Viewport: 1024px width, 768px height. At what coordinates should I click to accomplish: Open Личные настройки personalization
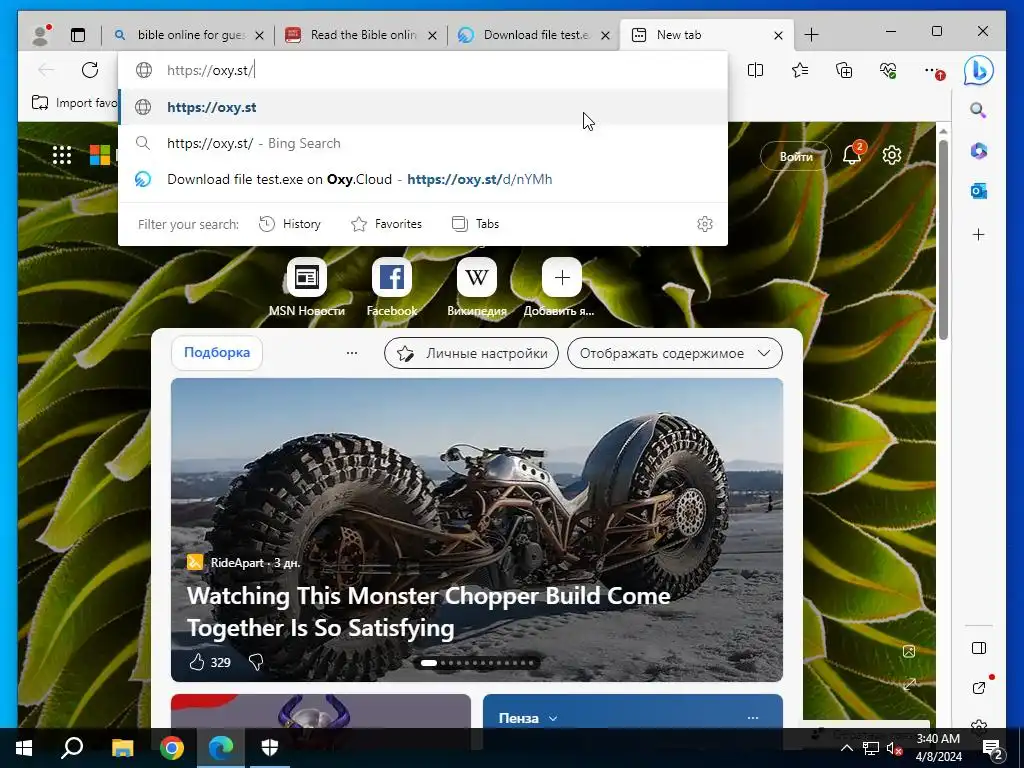[472, 353]
